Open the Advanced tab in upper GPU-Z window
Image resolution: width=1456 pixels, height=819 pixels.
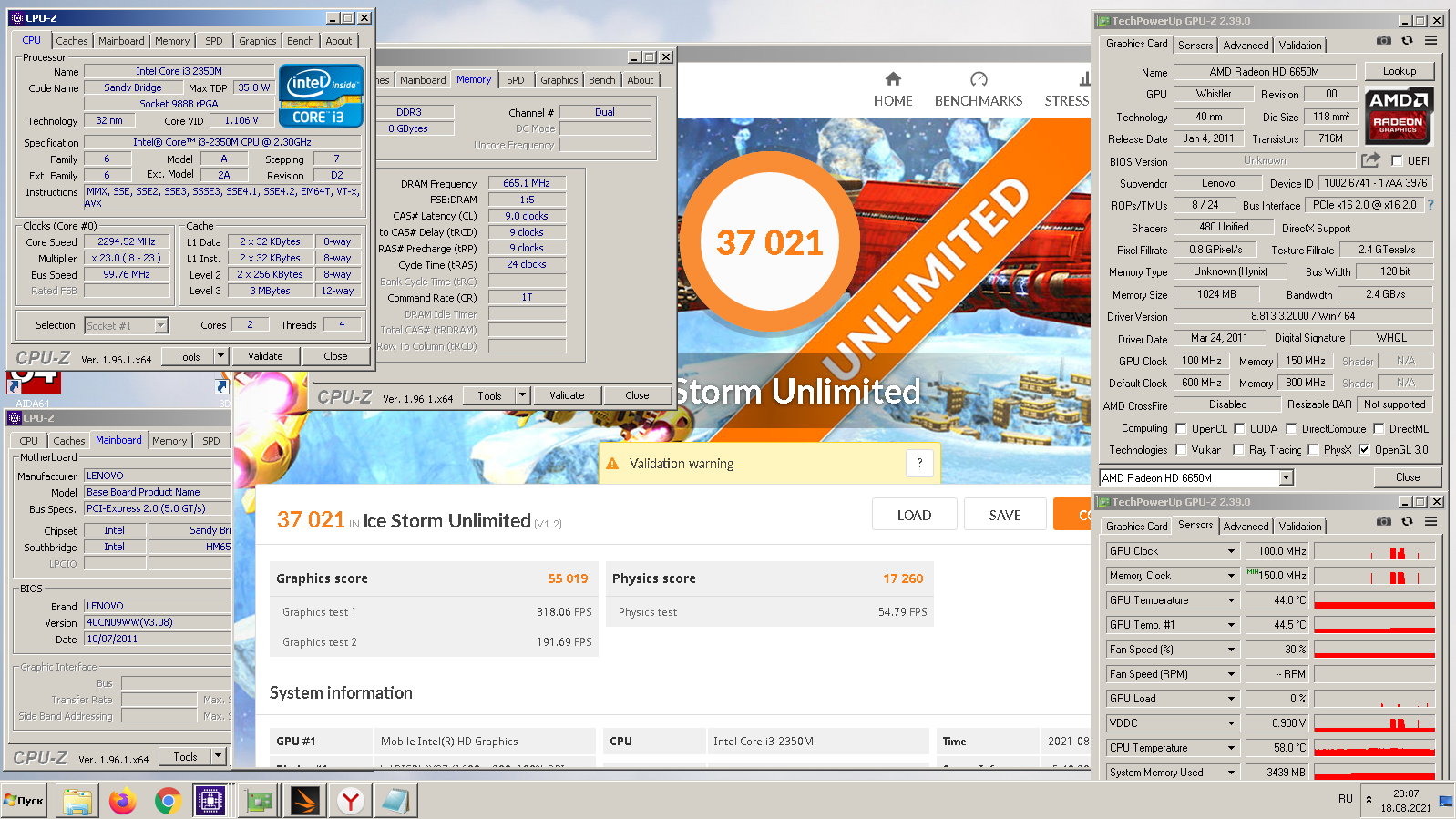[1246, 46]
